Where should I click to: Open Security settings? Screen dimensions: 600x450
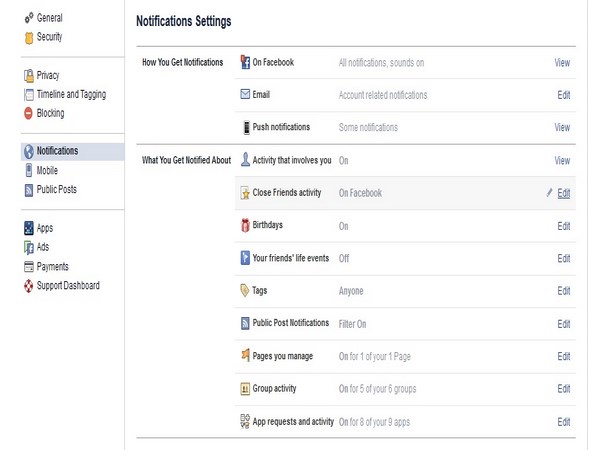tap(49, 37)
